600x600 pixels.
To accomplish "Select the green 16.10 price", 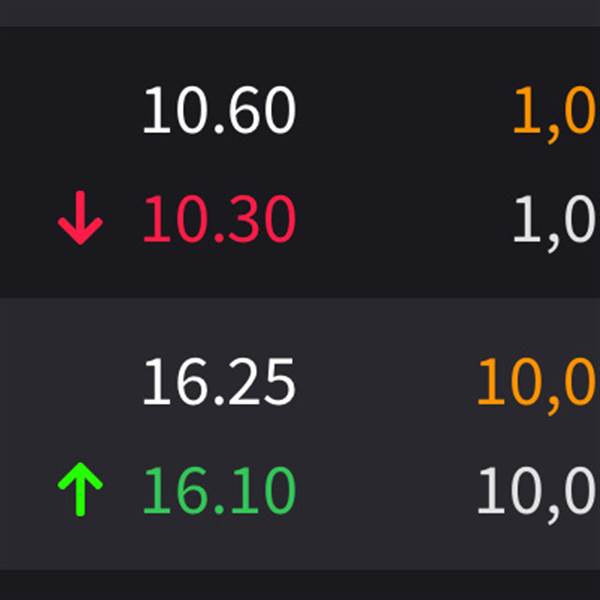I will click(x=219, y=491).
